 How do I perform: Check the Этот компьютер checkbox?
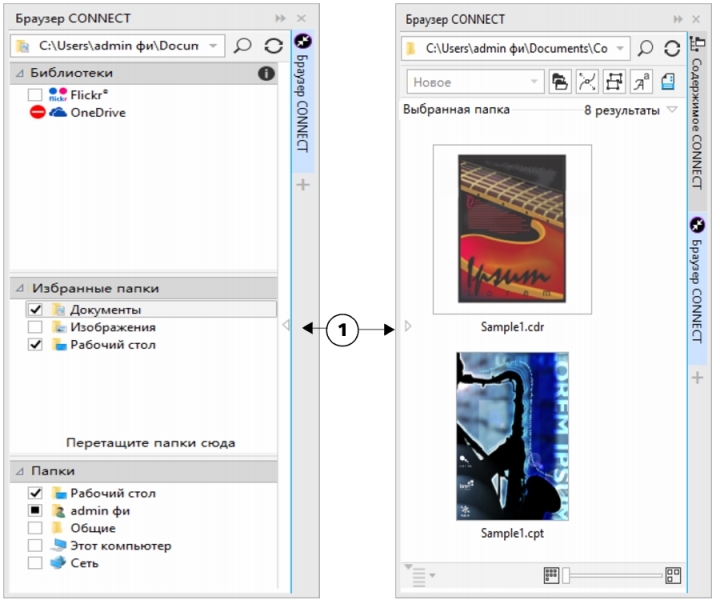click(35, 546)
